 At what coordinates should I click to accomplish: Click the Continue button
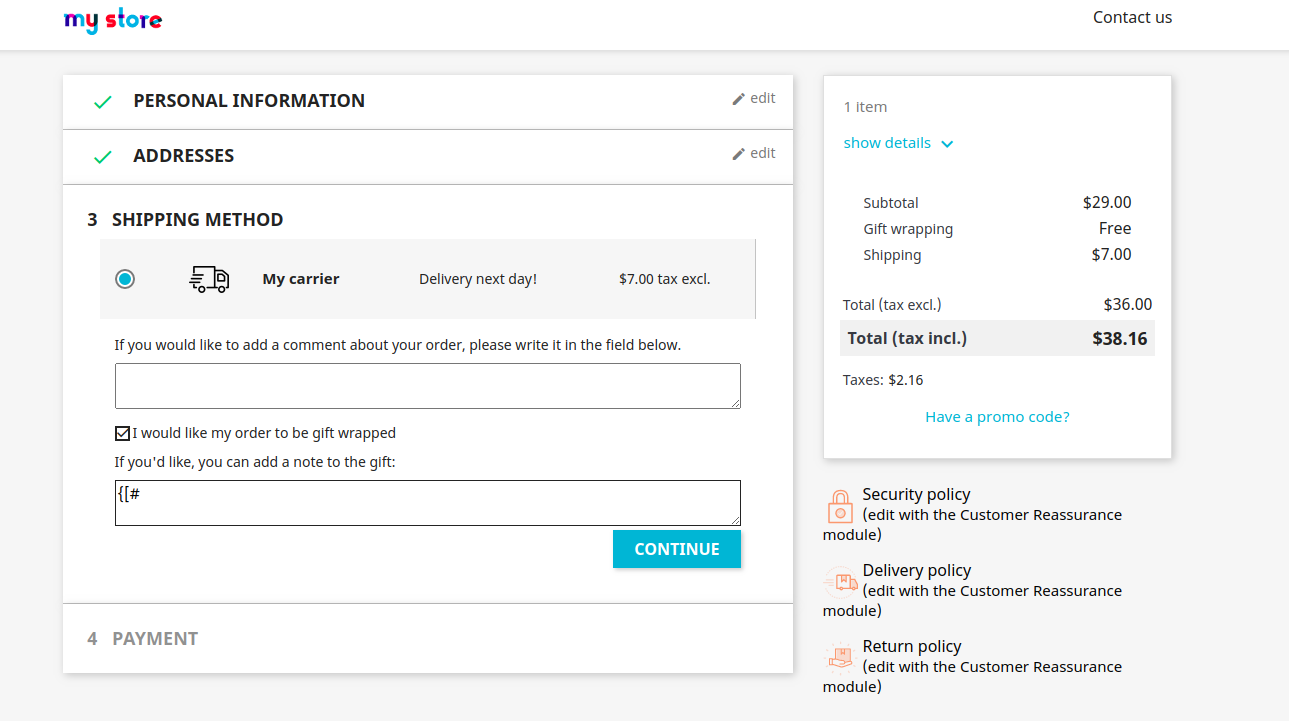(x=677, y=549)
